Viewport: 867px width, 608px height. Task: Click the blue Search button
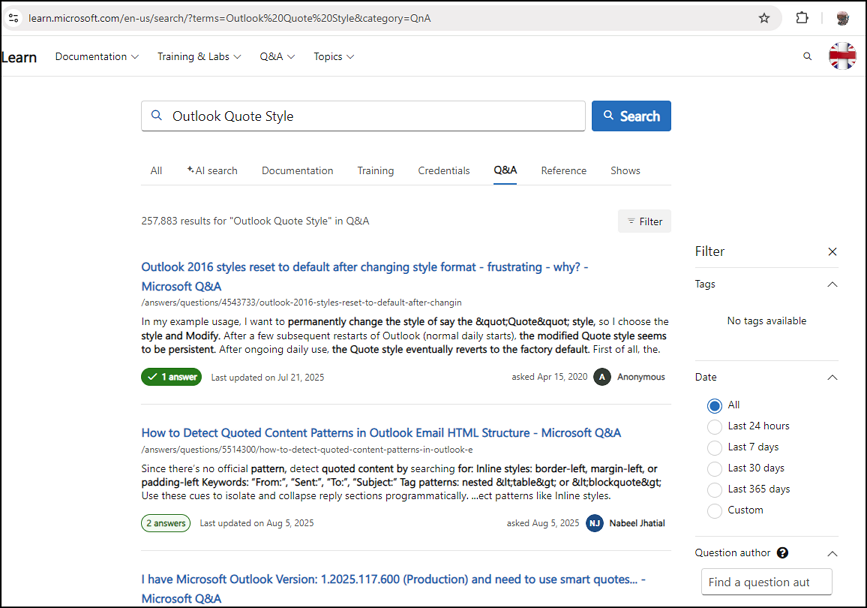(631, 116)
